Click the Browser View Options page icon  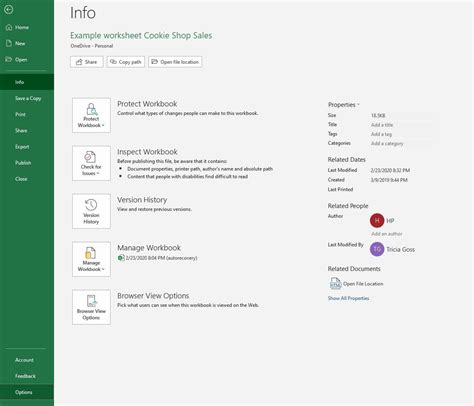pos(92,301)
